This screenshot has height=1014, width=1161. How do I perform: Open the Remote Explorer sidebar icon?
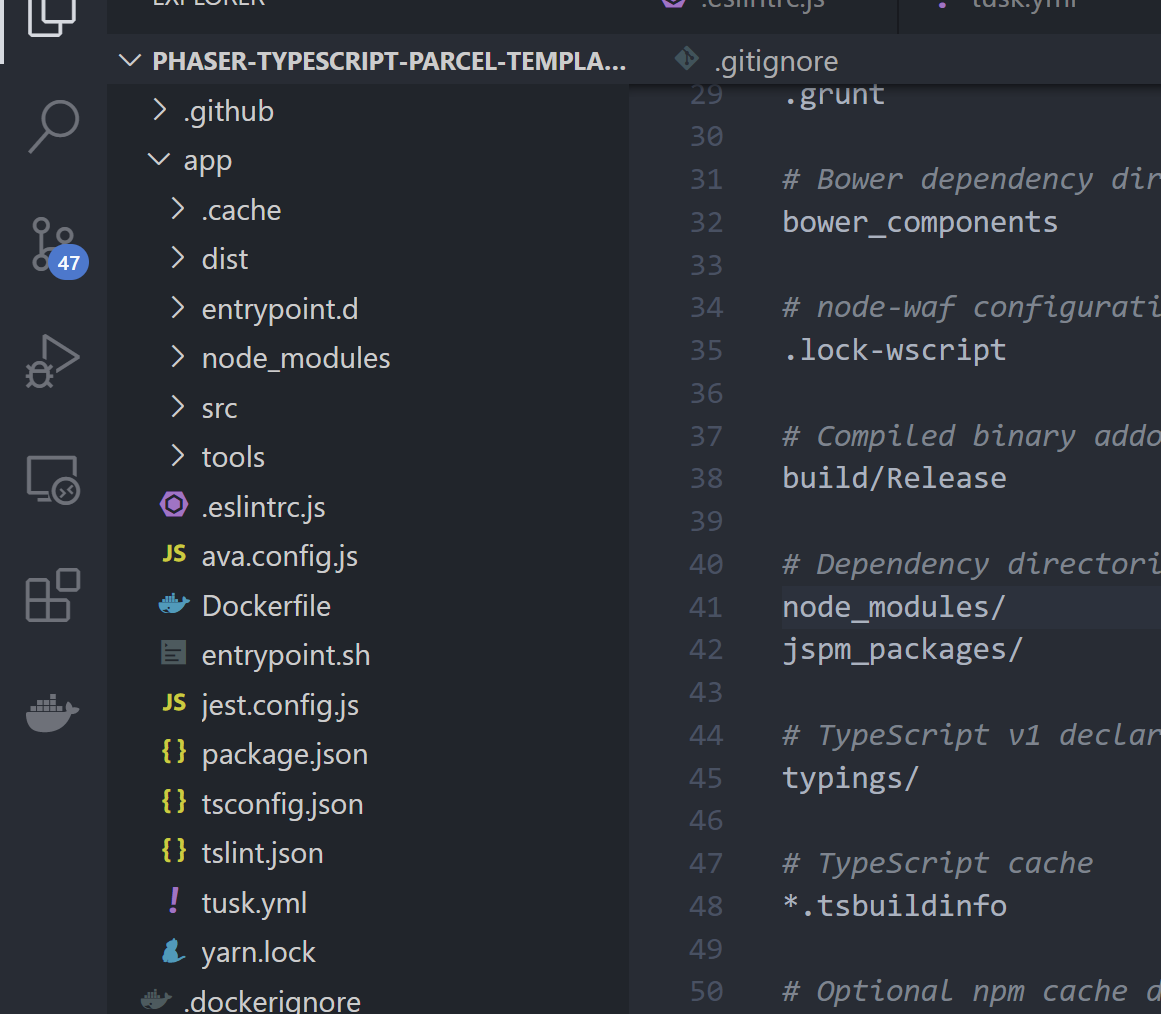[52, 479]
